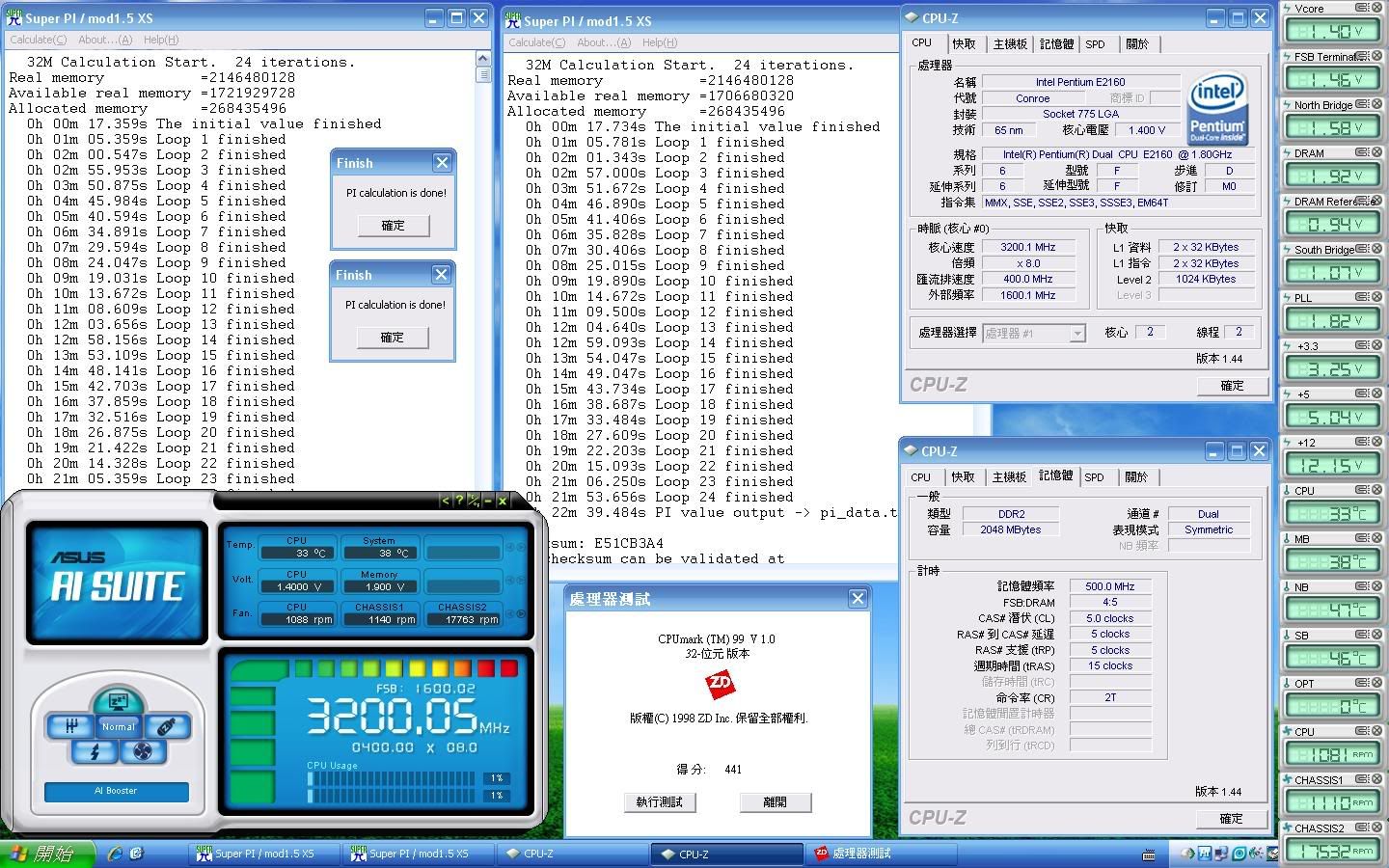Screen dimensions: 1389x868
Task: Click 執行測試 button in CPUmark window
Action: click(x=660, y=801)
